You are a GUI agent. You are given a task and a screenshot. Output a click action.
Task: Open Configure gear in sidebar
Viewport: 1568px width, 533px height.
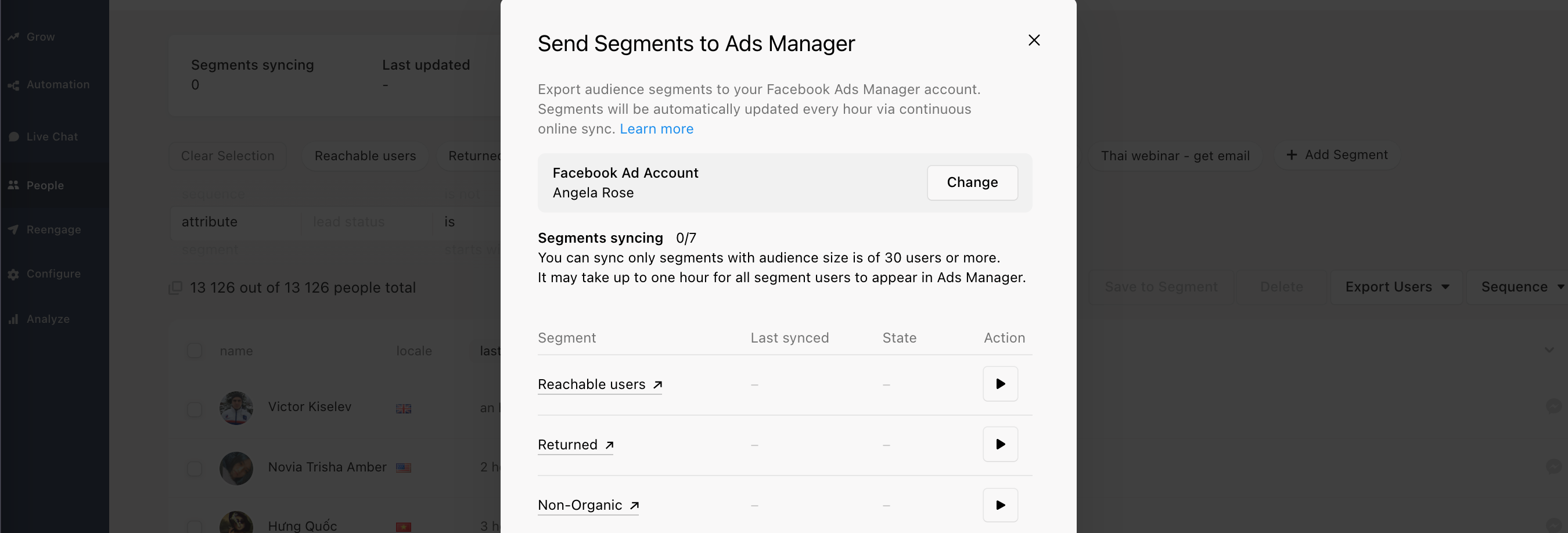[x=13, y=275]
